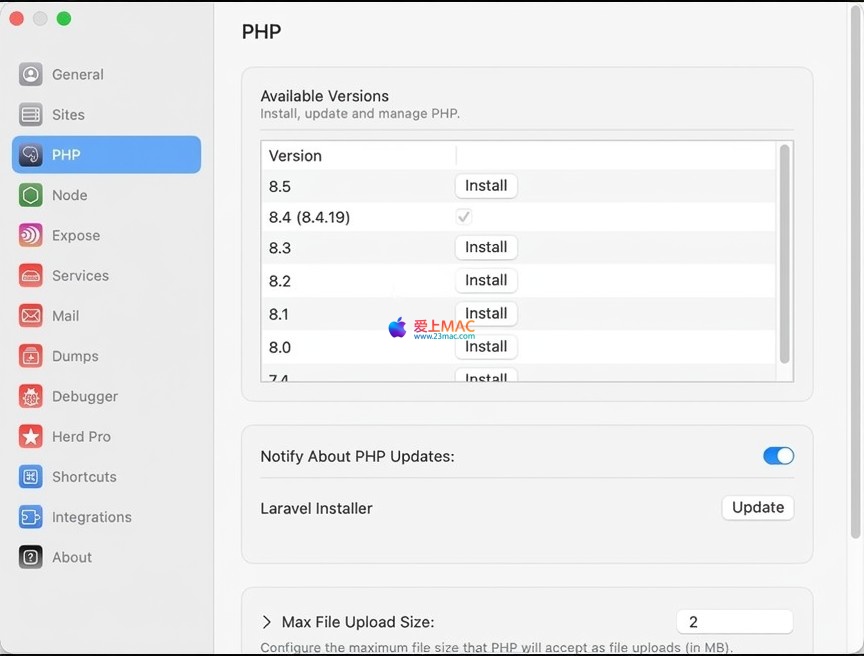Screen dimensions: 864x656
Task: Open the General settings icon
Action: click(31, 75)
